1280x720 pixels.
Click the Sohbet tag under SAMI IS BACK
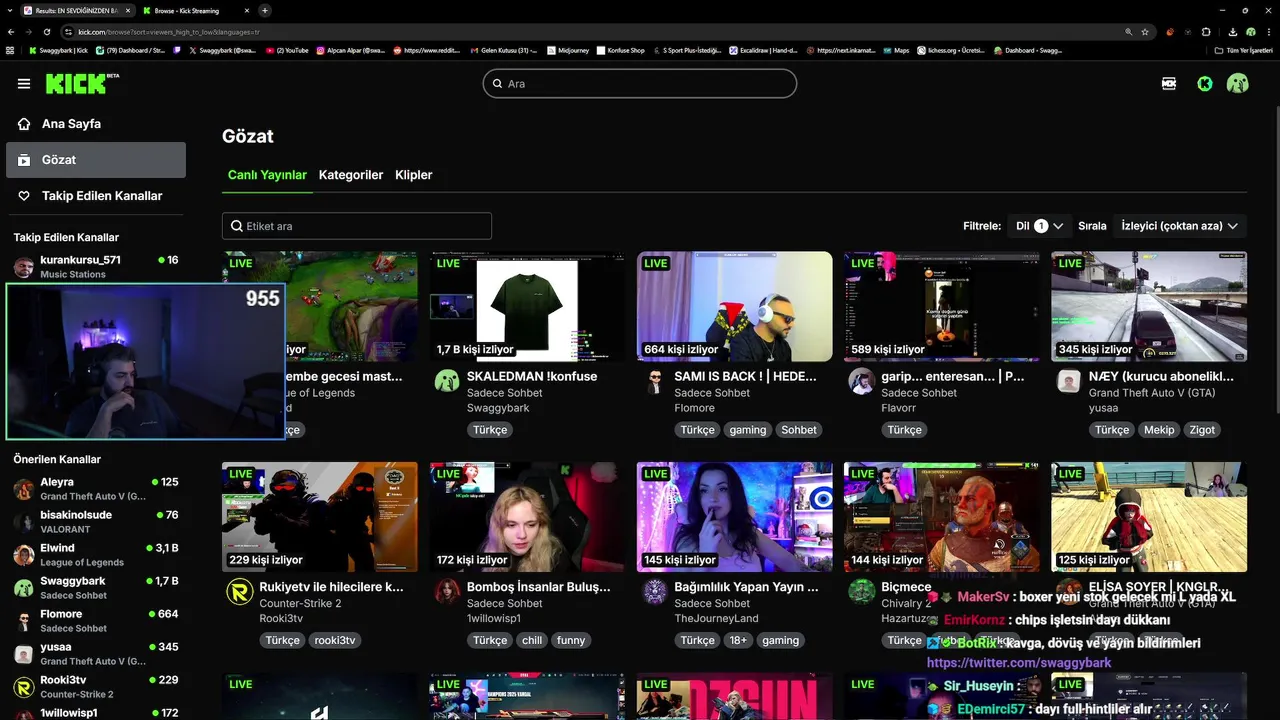[799, 430]
